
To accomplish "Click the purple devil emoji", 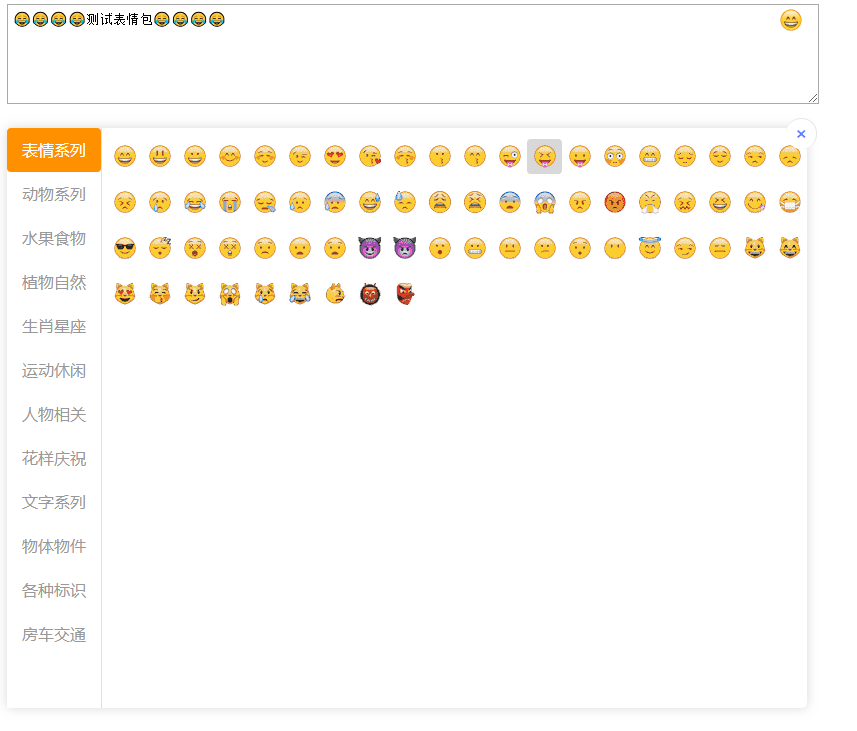I will tap(370, 247).
